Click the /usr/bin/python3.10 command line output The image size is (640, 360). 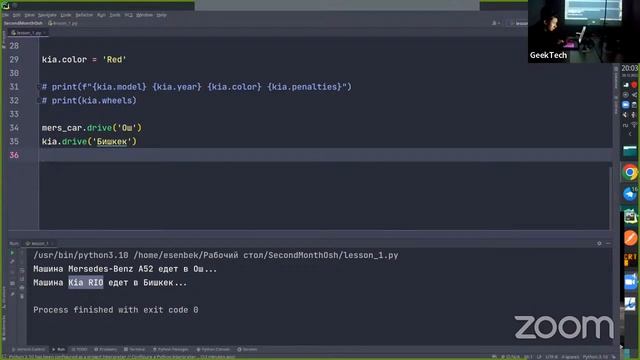click(216, 256)
